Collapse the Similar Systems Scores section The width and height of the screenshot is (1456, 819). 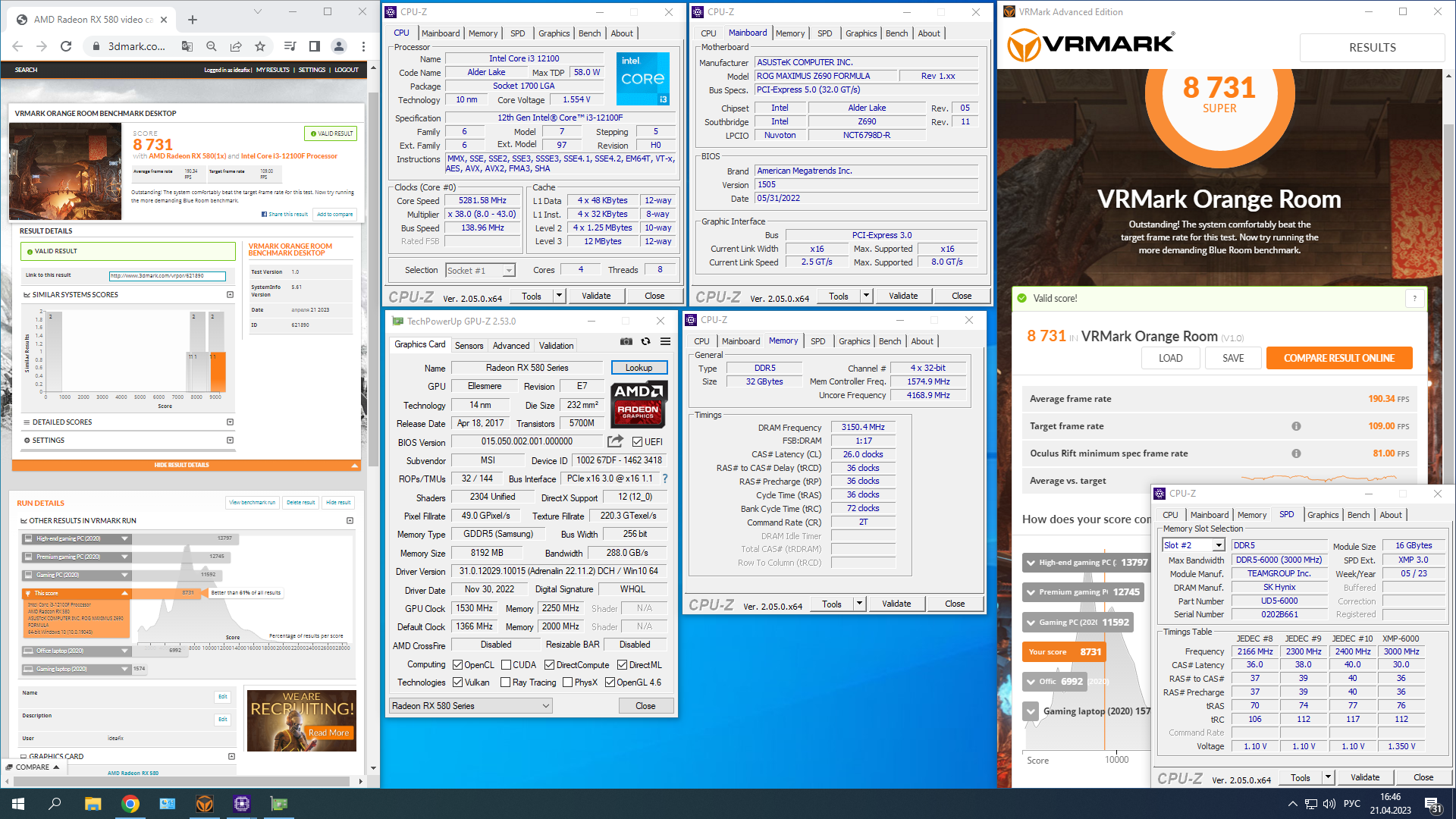[x=230, y=295]
